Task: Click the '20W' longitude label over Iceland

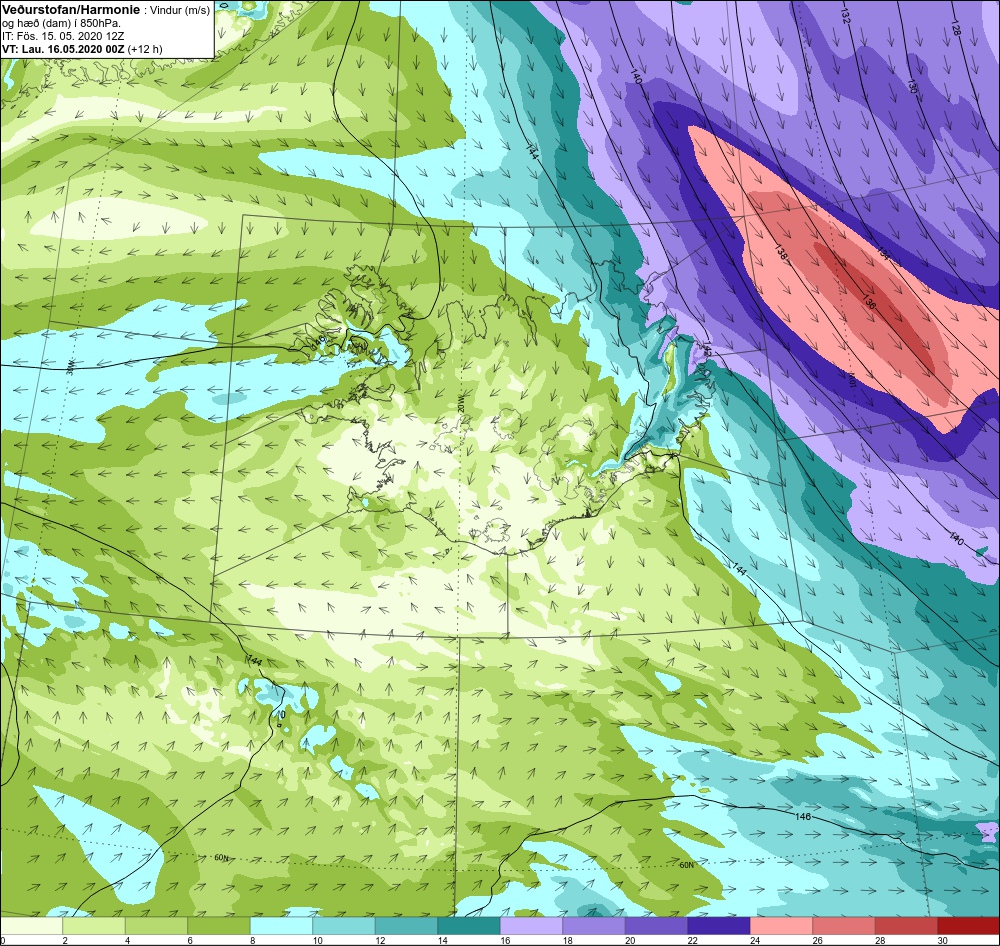Action: pyautogui.click(x=461, y=403)
